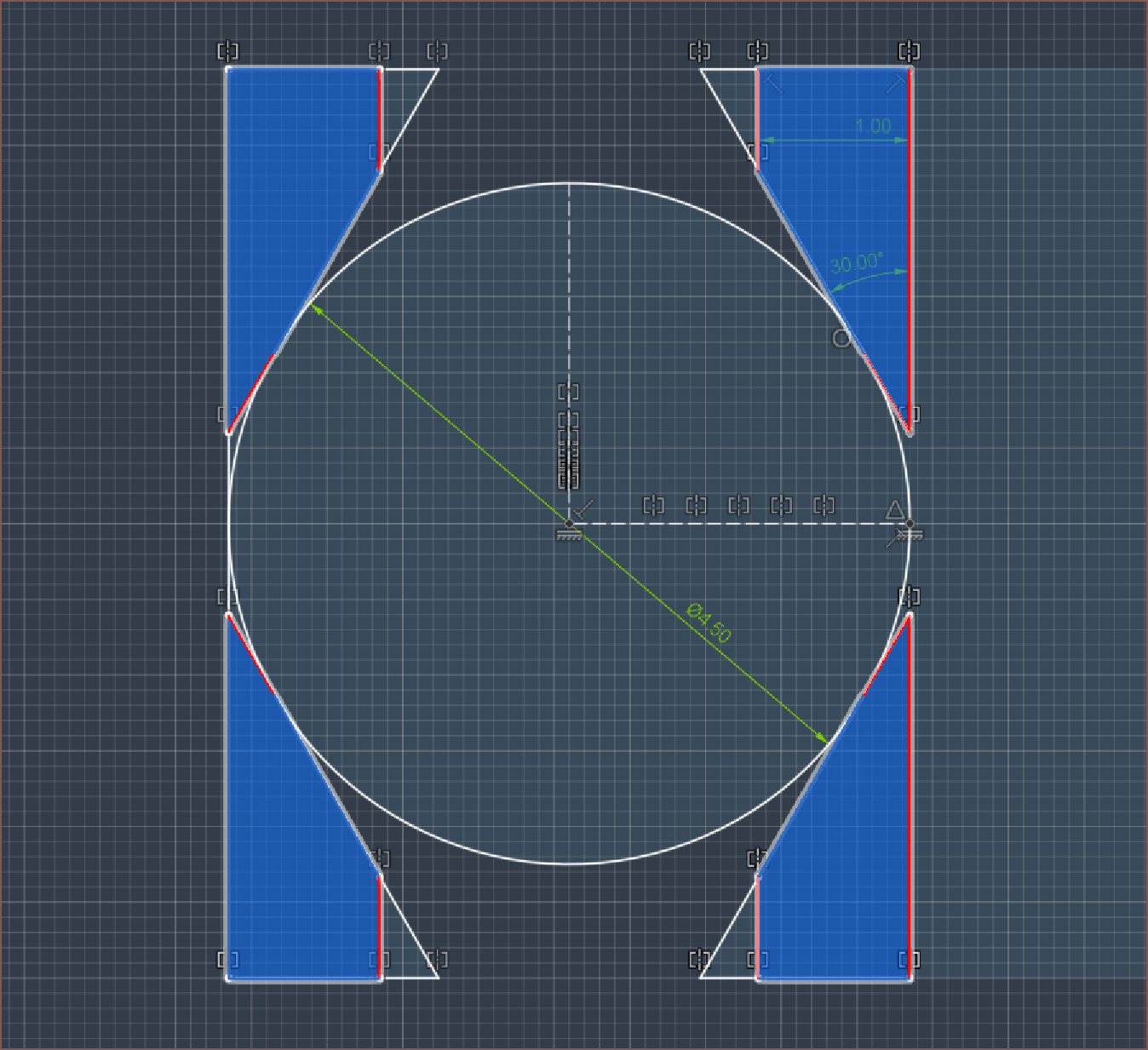1148x1050 pixels.
Task: Select the upper-left blue profile region
Action: pyautogui.click(x=290, y=213)
